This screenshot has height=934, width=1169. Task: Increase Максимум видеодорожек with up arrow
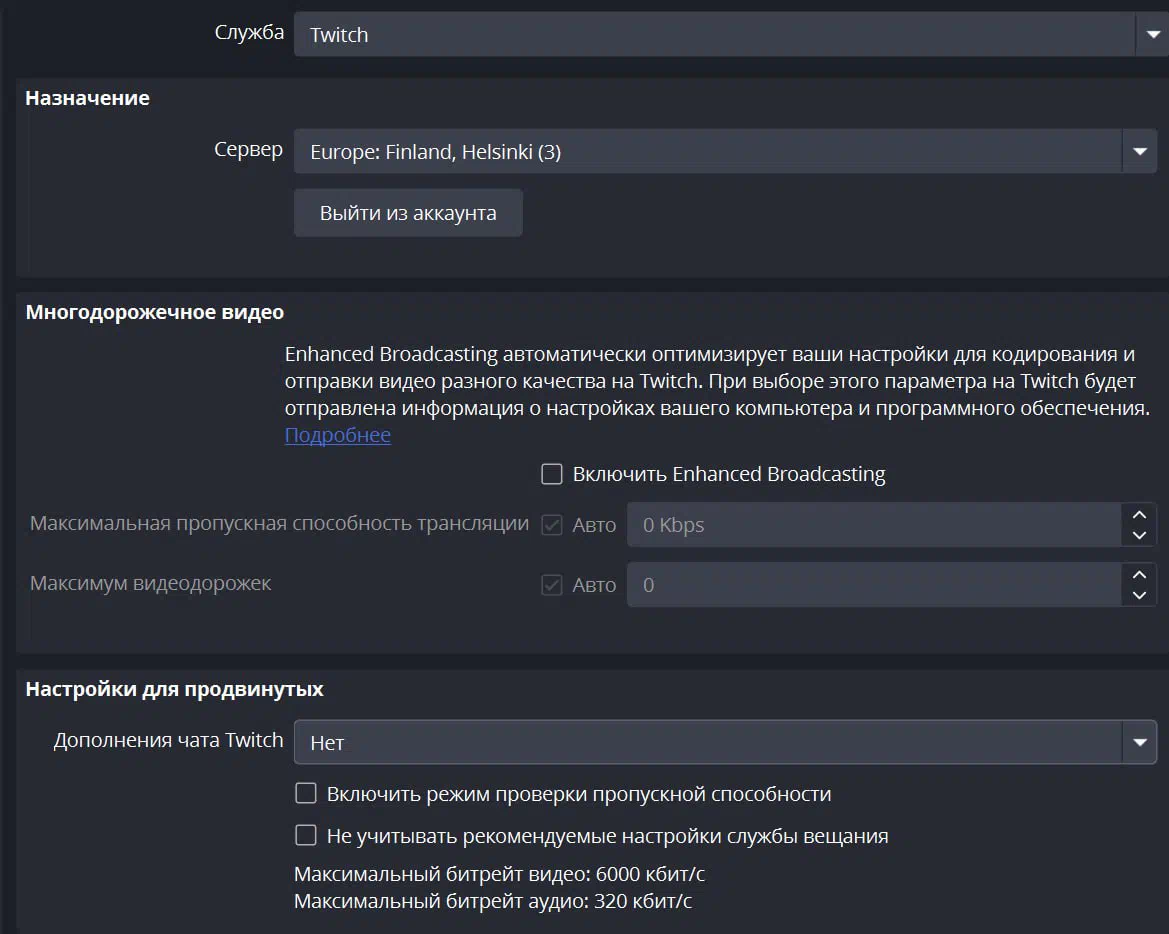tap(1139, 575)
